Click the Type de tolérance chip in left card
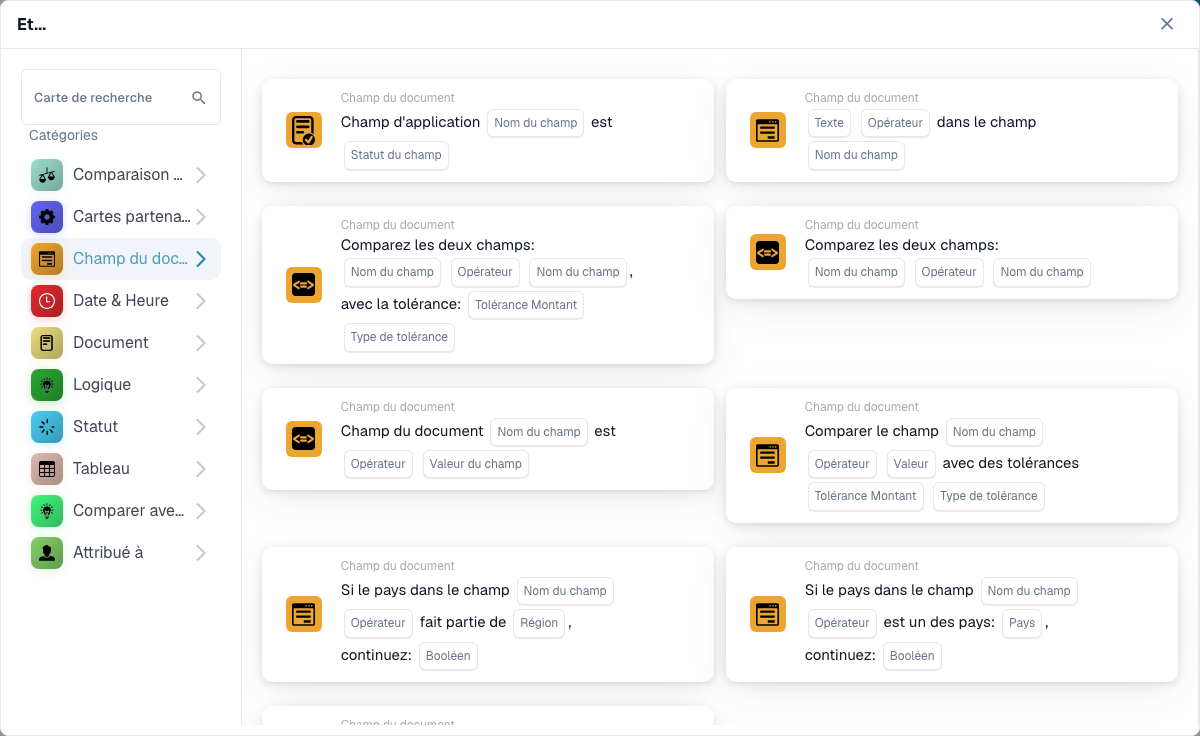 (x=399, y=337)
